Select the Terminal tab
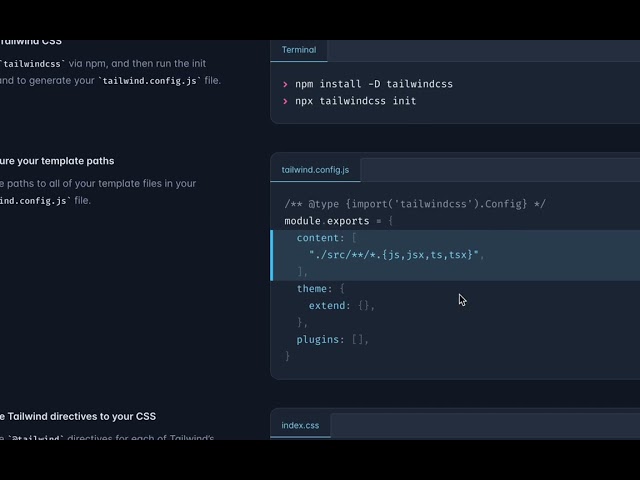 (299, 50)
